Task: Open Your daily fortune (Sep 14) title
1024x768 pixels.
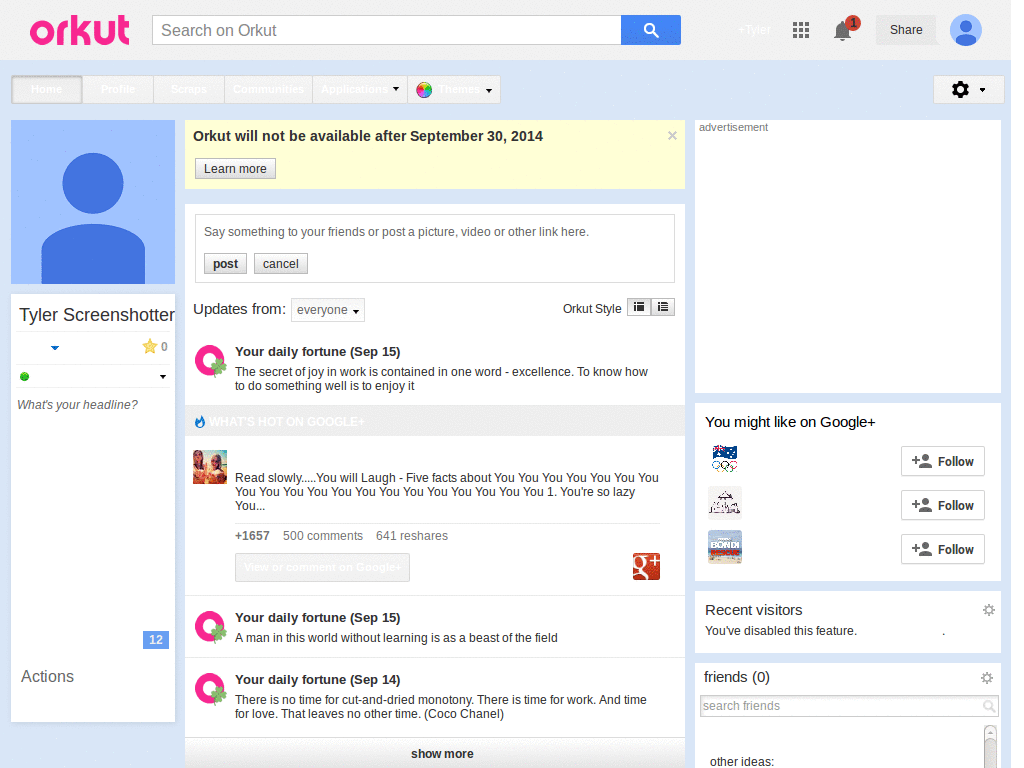Action: (x=317, y=679)
